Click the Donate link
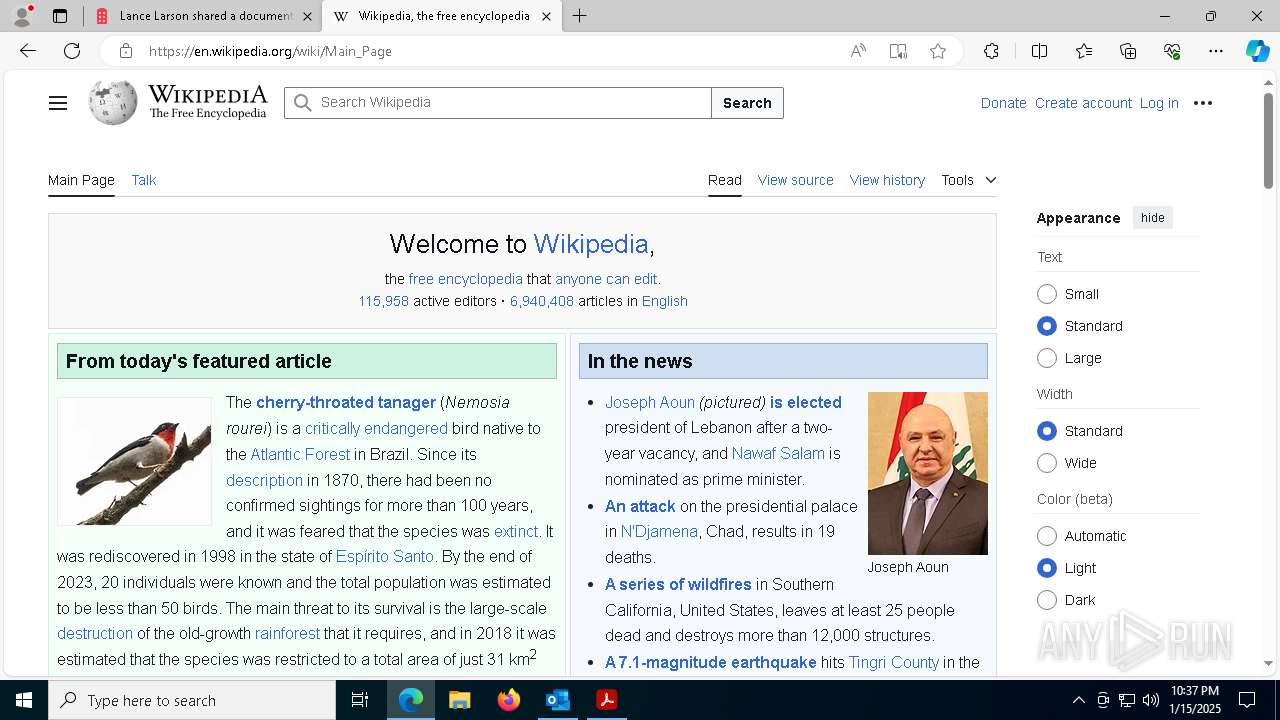This screenshot has height=720, width=1280. (x=1003, y=103)
